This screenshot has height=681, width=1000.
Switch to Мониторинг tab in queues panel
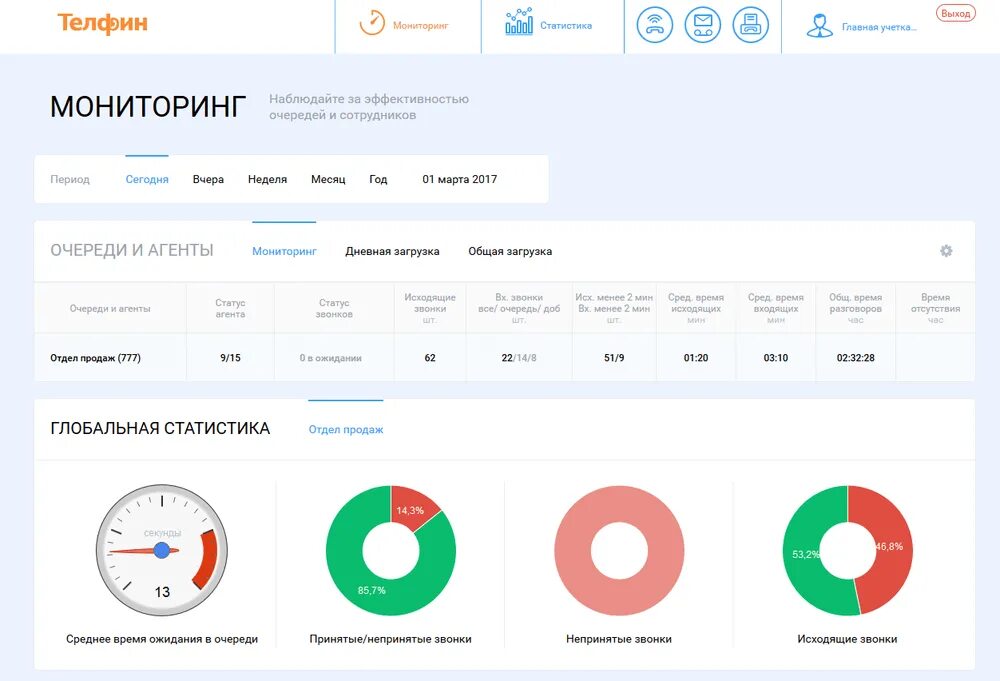pyautogui.click(x=284, y=251)
